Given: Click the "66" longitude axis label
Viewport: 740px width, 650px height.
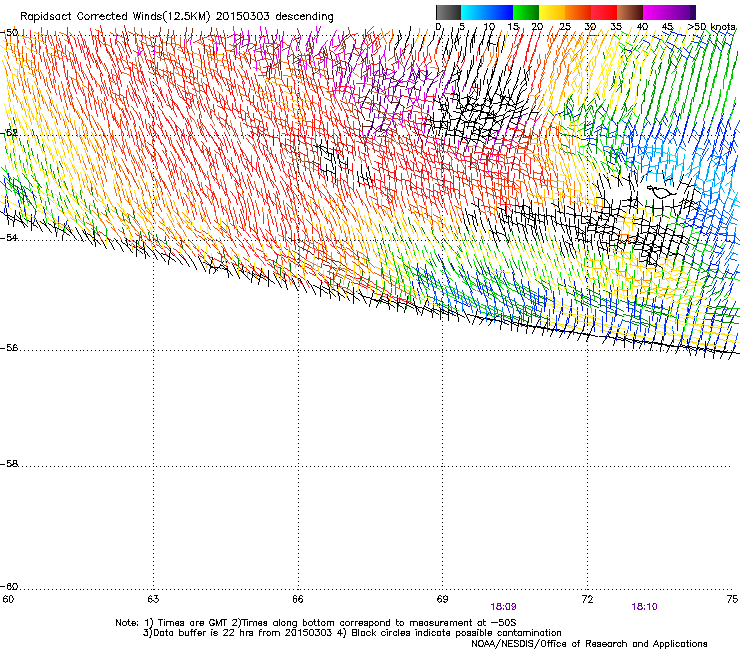Looking at the screenshot, I should [x=298, y=599].
